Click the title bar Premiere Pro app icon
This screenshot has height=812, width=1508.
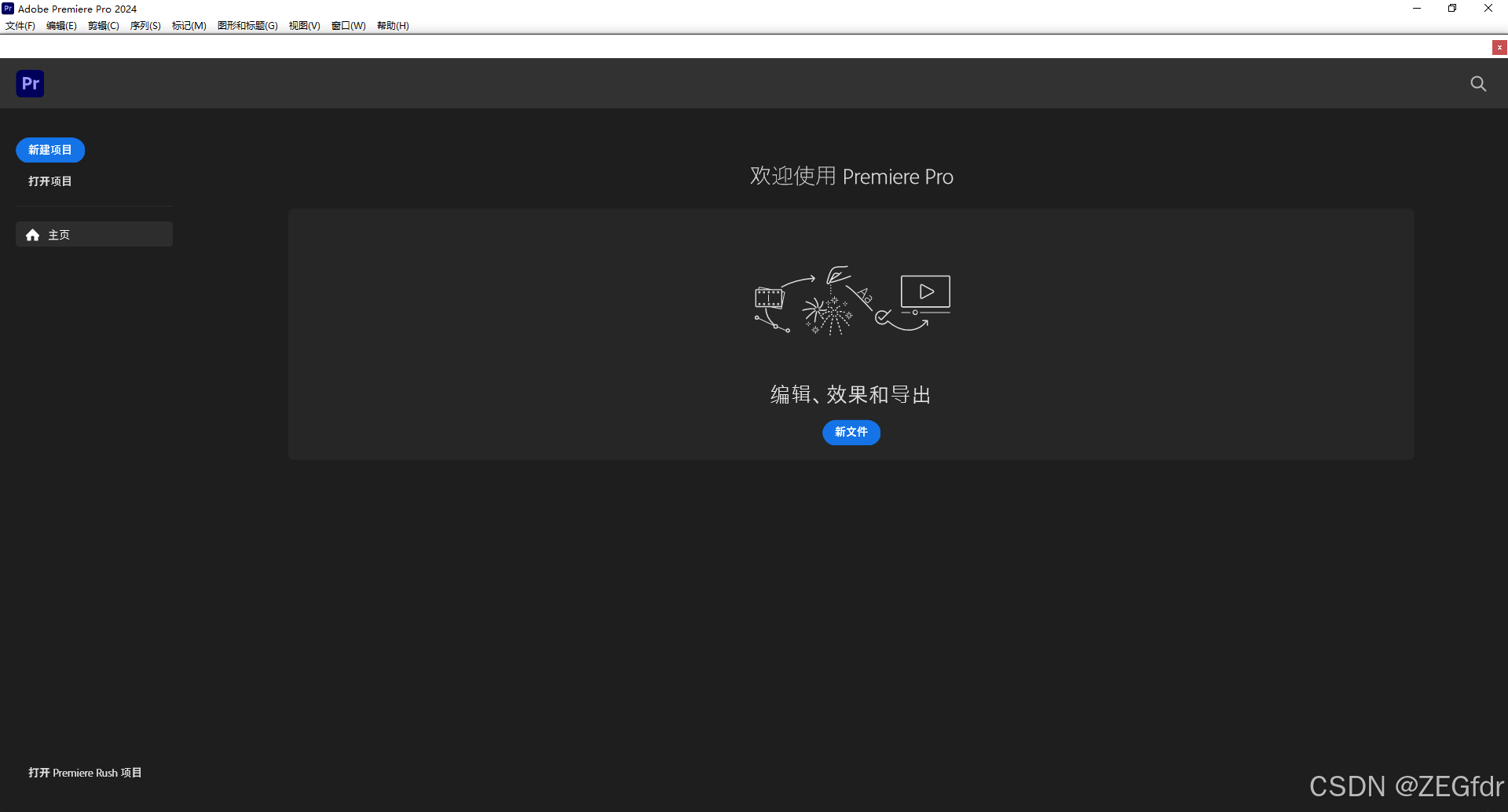pos(8,9)
